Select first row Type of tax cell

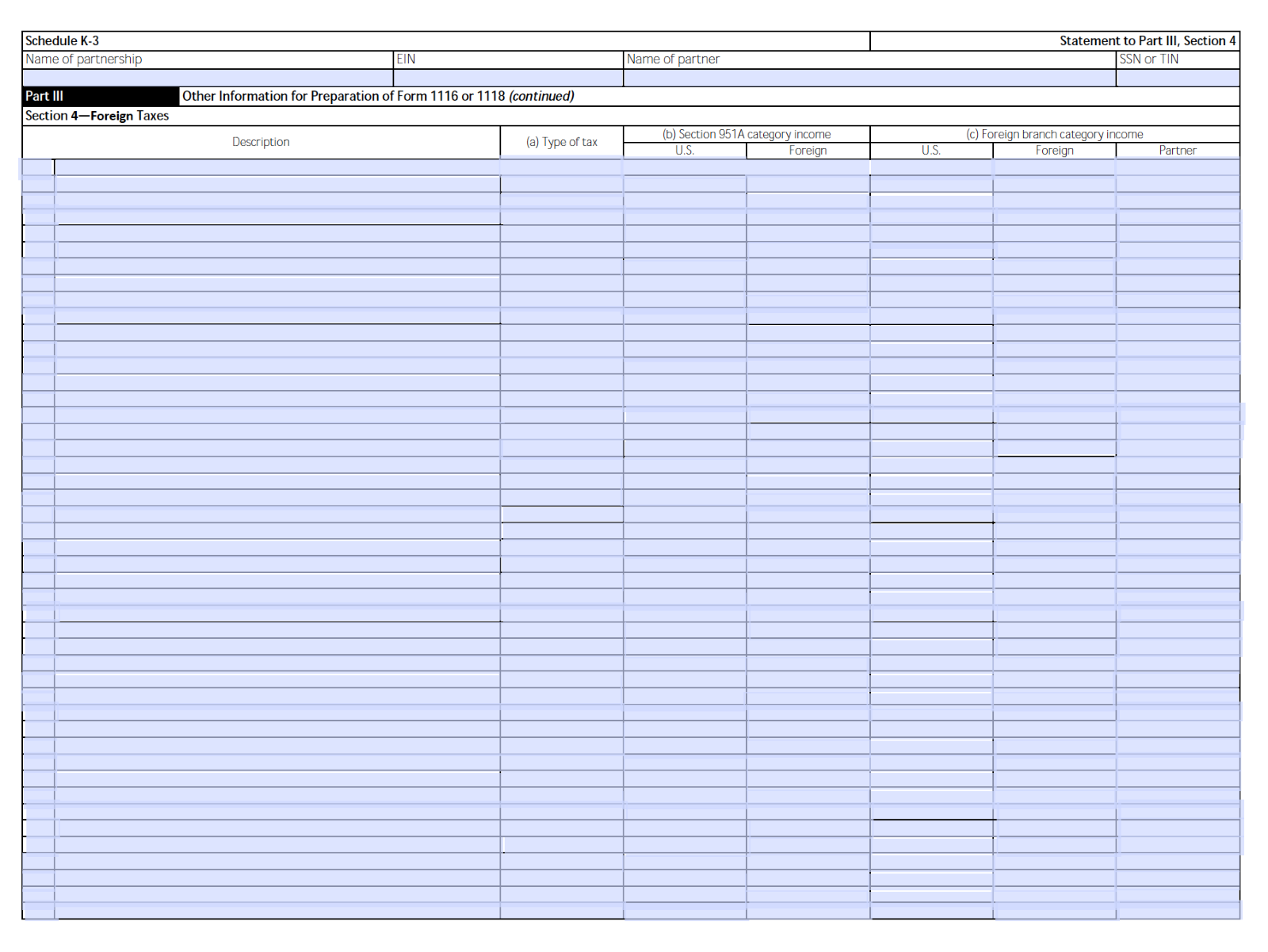coord(562,167)
